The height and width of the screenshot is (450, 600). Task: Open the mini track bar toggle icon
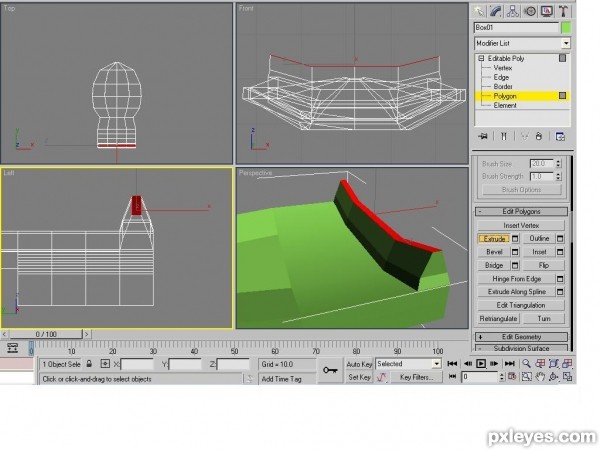point(13,348)
